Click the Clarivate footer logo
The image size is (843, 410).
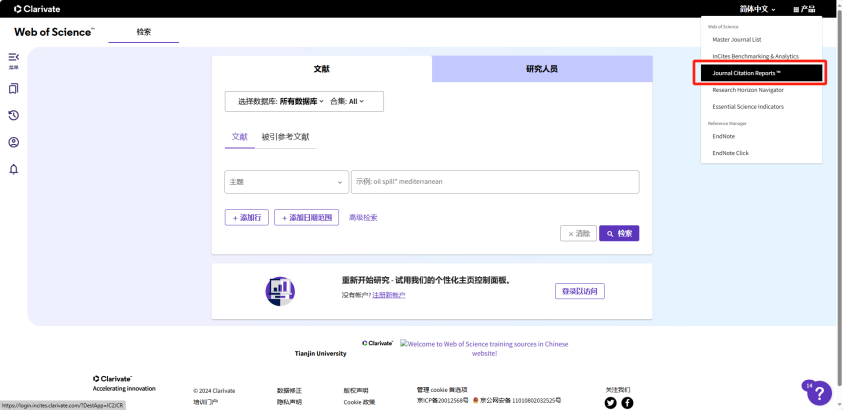(x=112, y=379)
